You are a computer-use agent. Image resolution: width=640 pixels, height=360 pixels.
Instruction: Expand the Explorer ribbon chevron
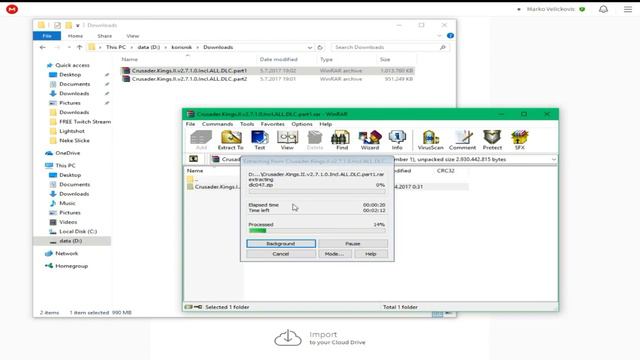tap(439, 36)
